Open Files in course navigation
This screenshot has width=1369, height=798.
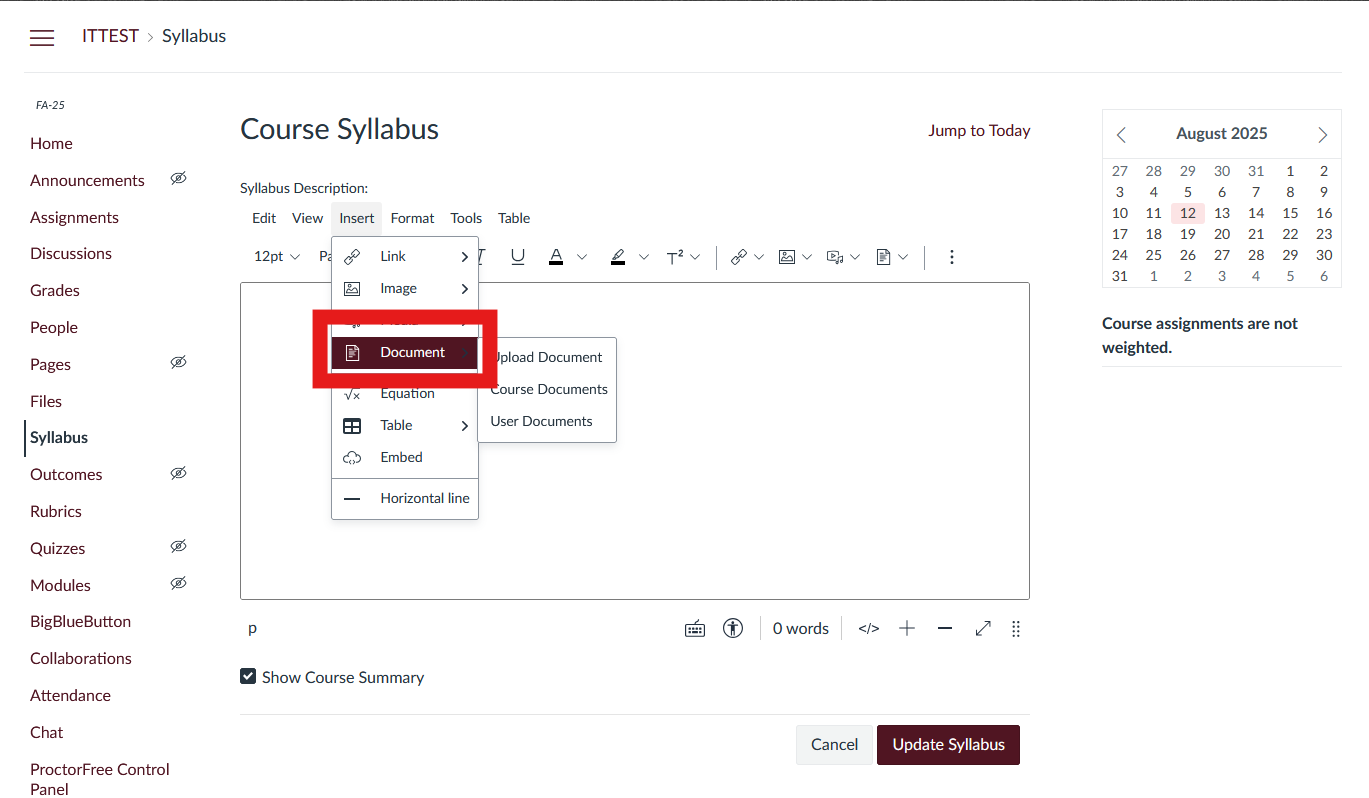pyautogui.click(x=46, y=401)
